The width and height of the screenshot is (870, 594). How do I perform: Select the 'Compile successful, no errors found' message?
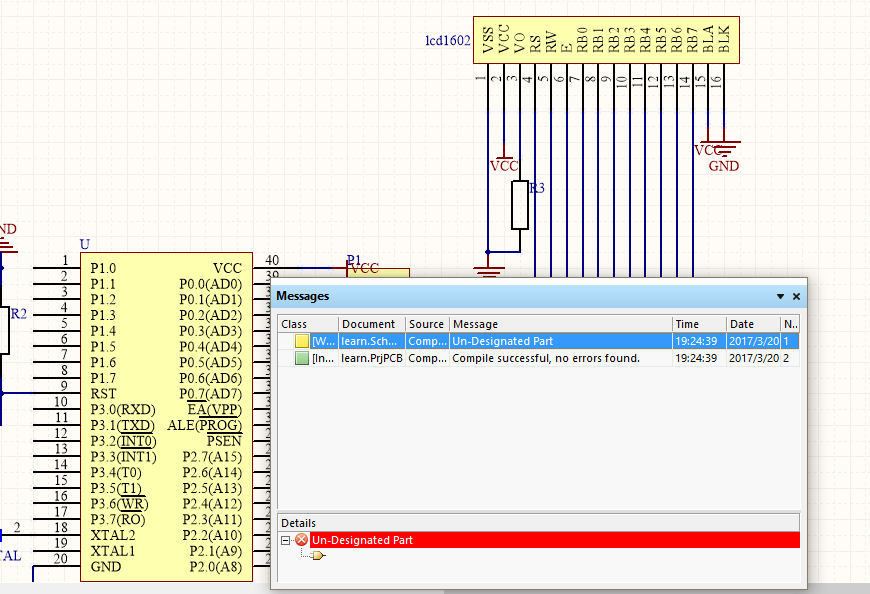click(x=546, y=358)
